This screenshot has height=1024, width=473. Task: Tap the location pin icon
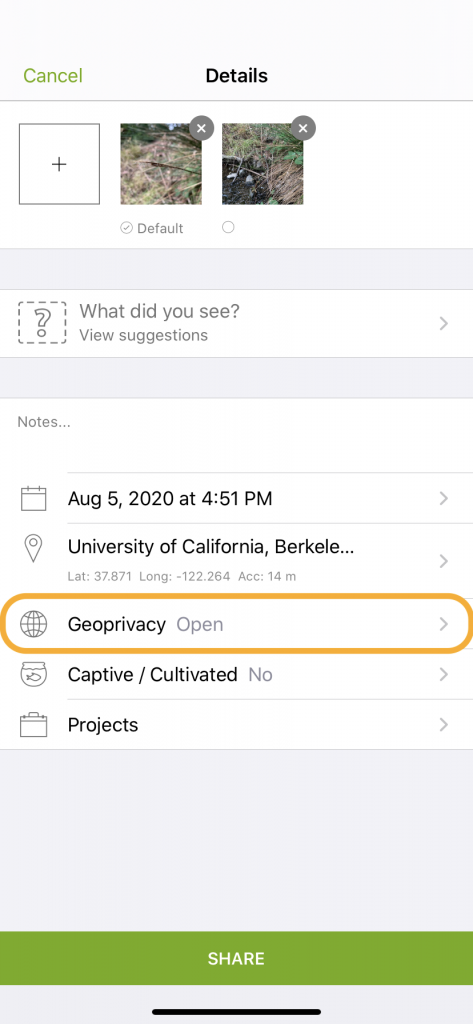tap(33, 549)
